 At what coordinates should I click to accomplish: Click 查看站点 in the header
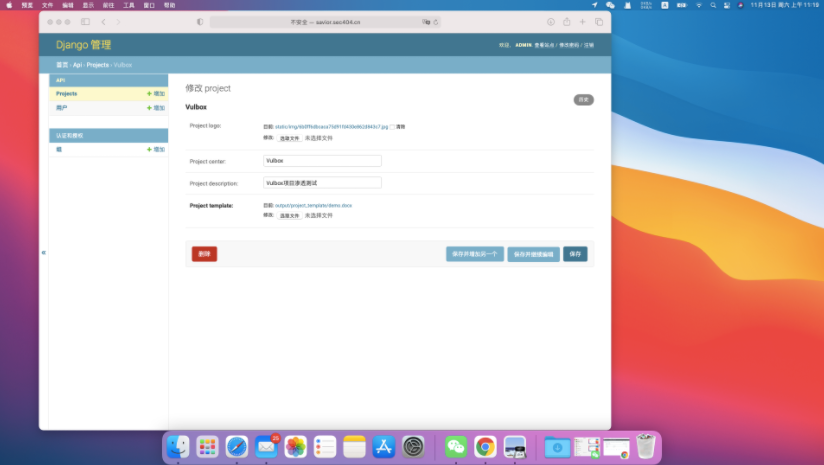point(544,45)
